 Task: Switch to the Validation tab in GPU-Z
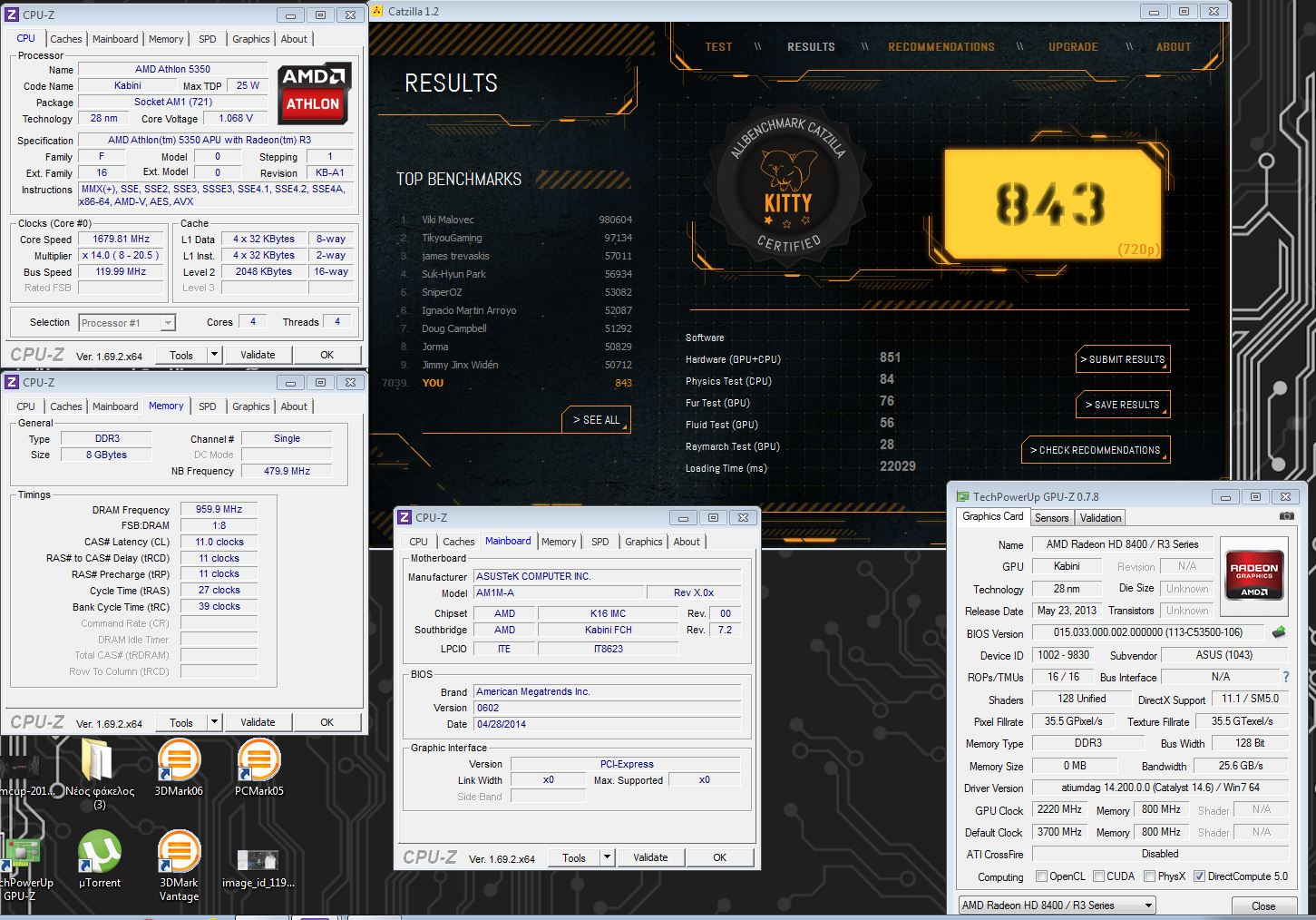coord(1100,518)
